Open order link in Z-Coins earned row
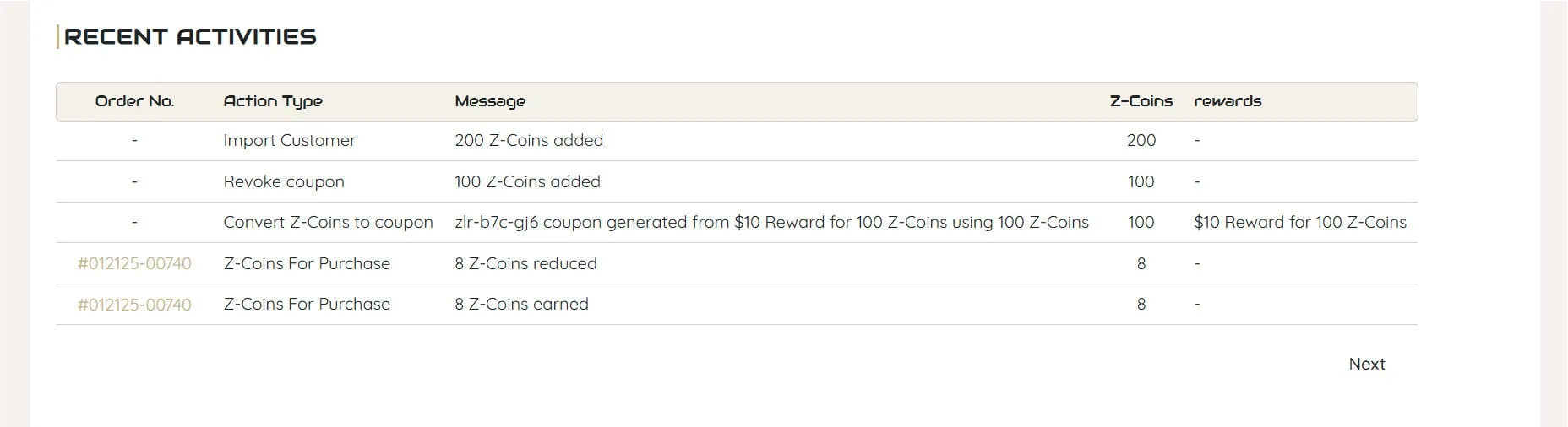Screen dimensions: 1568x427 [134, 304]
